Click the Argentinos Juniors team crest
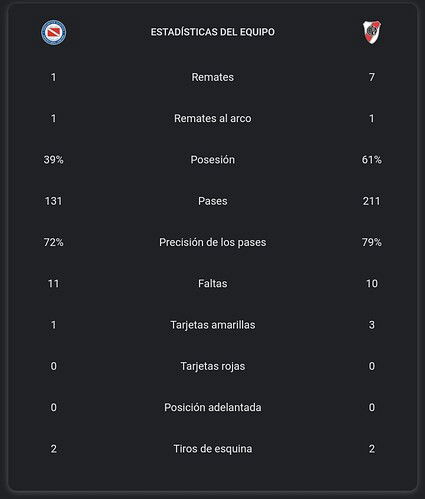This screenshot has height=499, width=425. (x=54, y=32)
